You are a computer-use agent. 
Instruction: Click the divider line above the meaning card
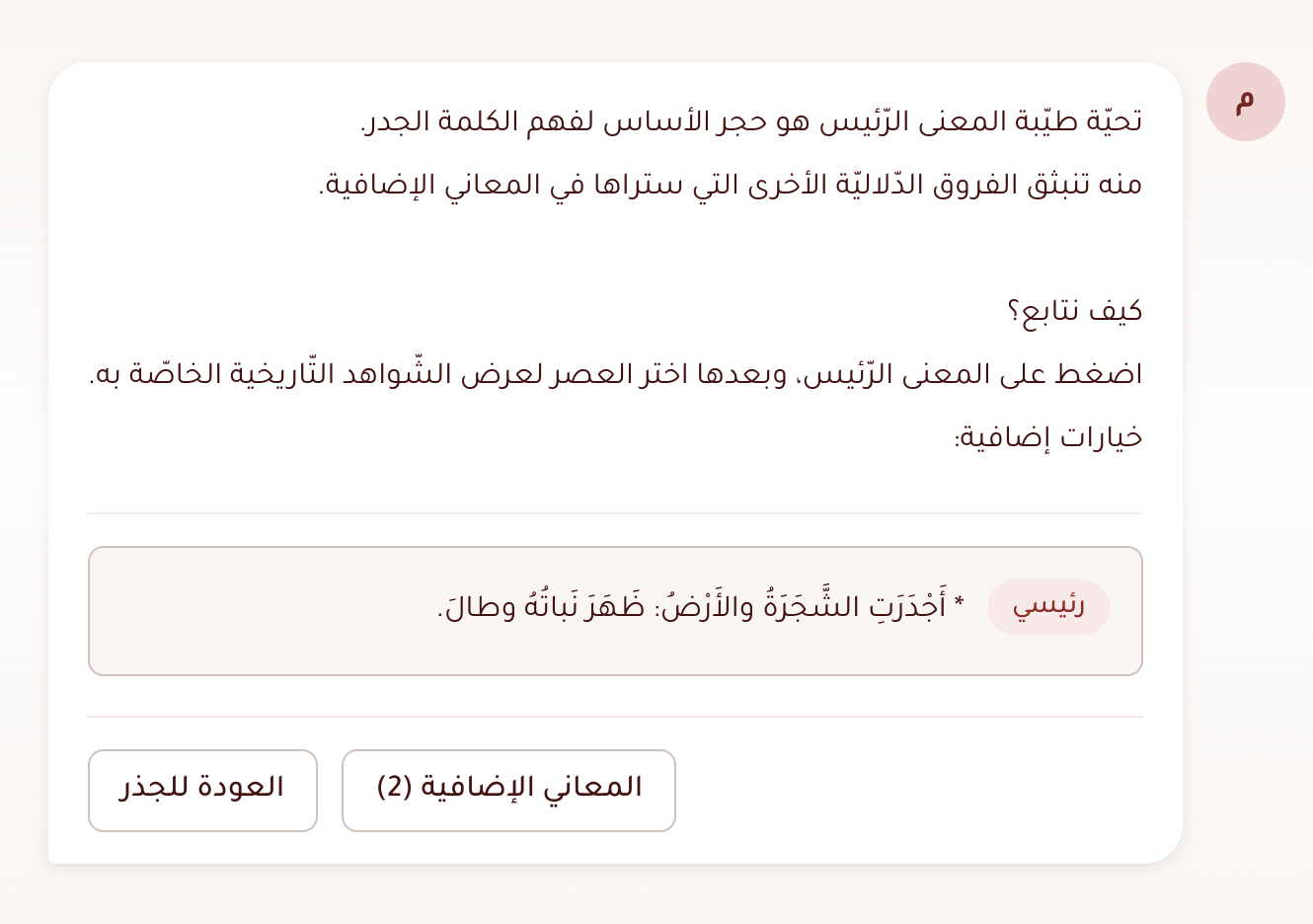click(x=615, y=513)
